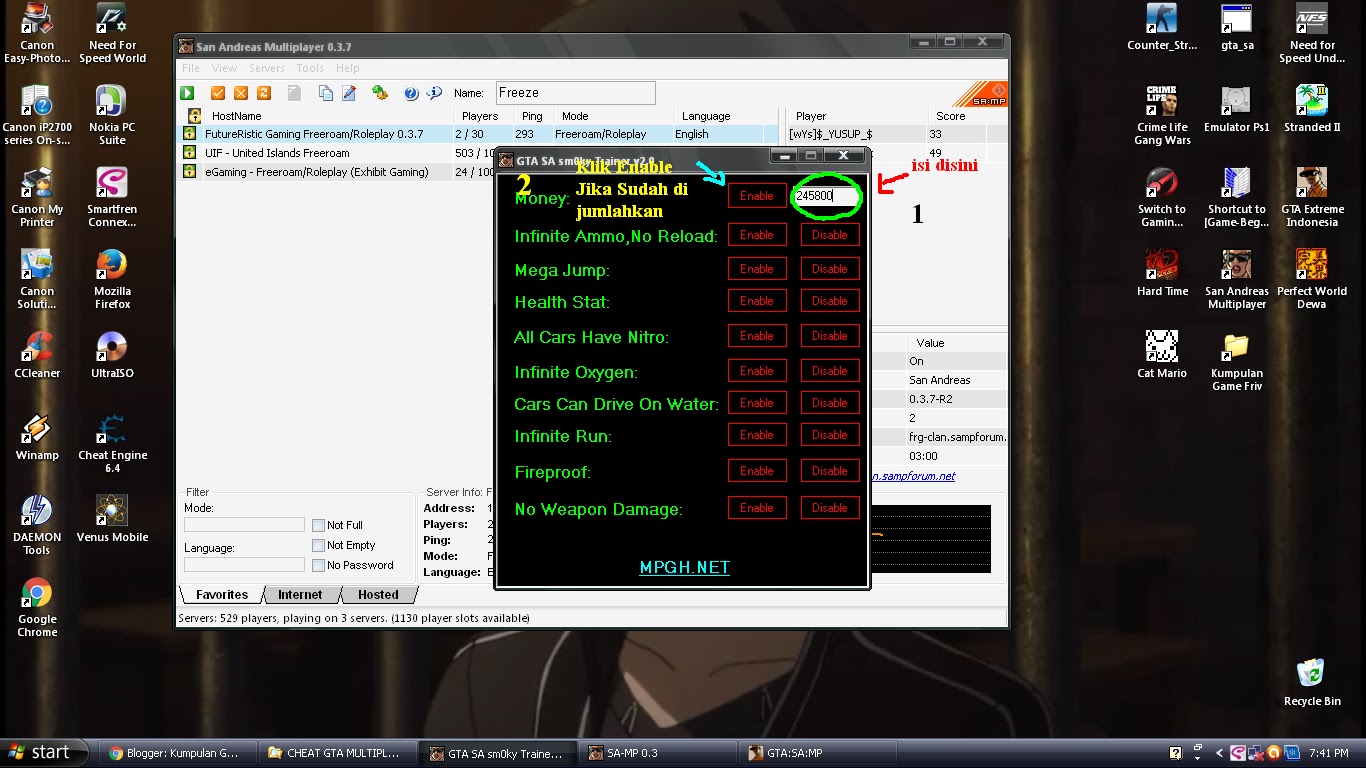
Task: Disable Fireproof cheat
Action: click(830, 471)
